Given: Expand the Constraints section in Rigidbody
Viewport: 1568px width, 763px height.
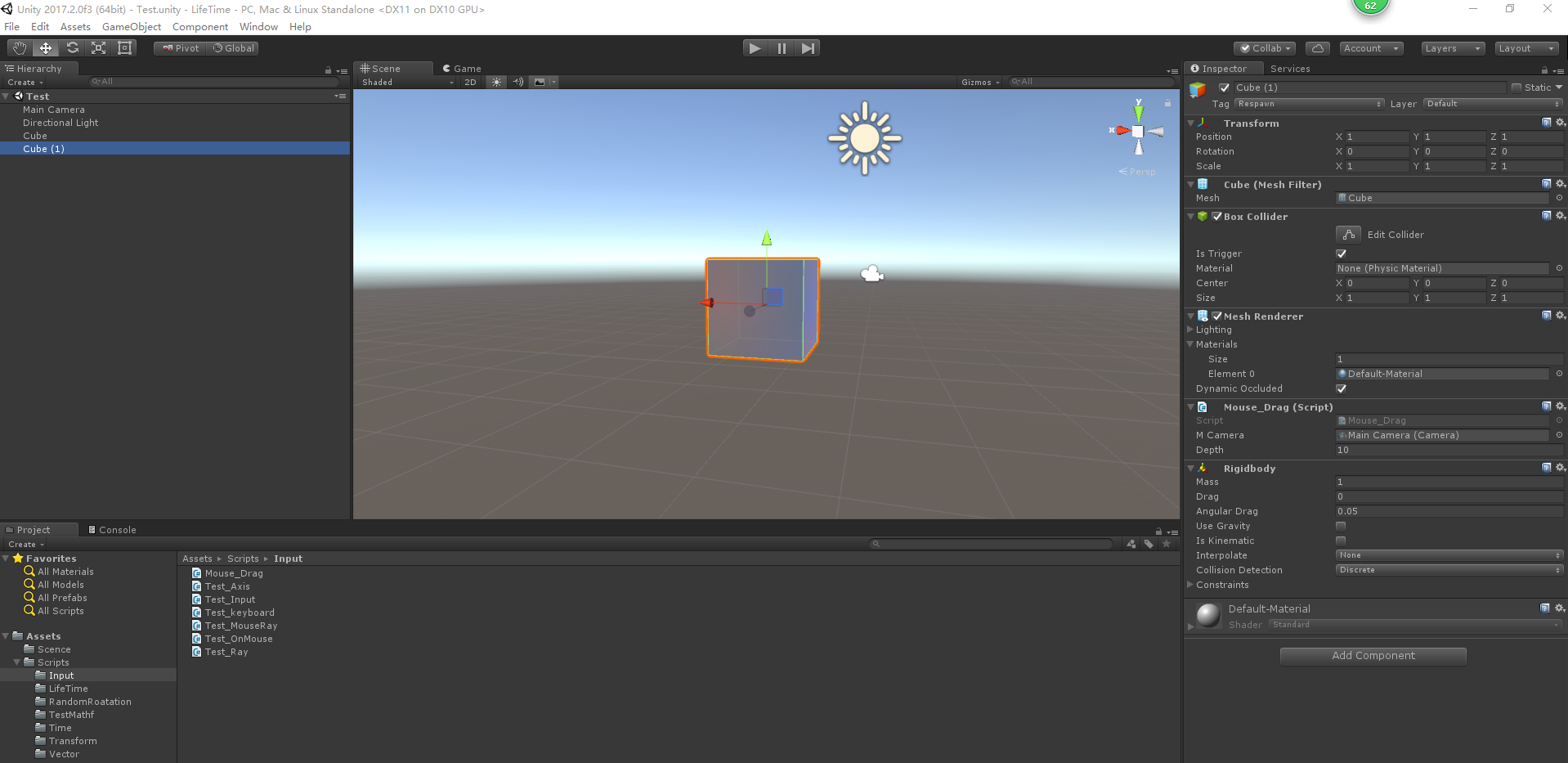Looking at the screenshot, I should click(x=1221, y=585).
